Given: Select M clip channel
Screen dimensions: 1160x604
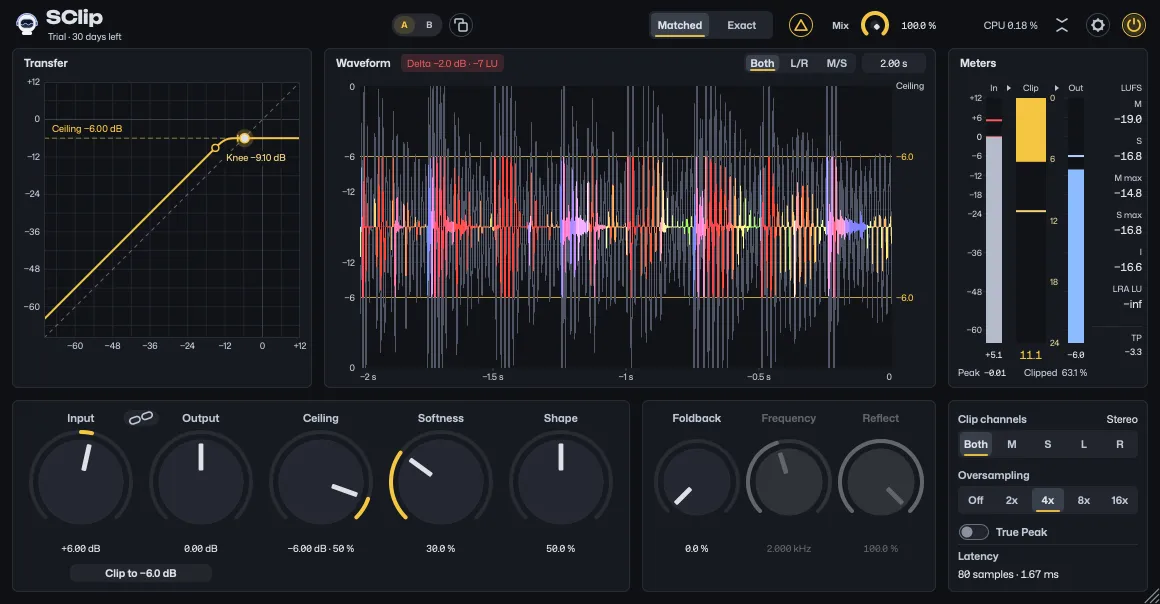Looking at the screenshot, I should pos(1011,444).
